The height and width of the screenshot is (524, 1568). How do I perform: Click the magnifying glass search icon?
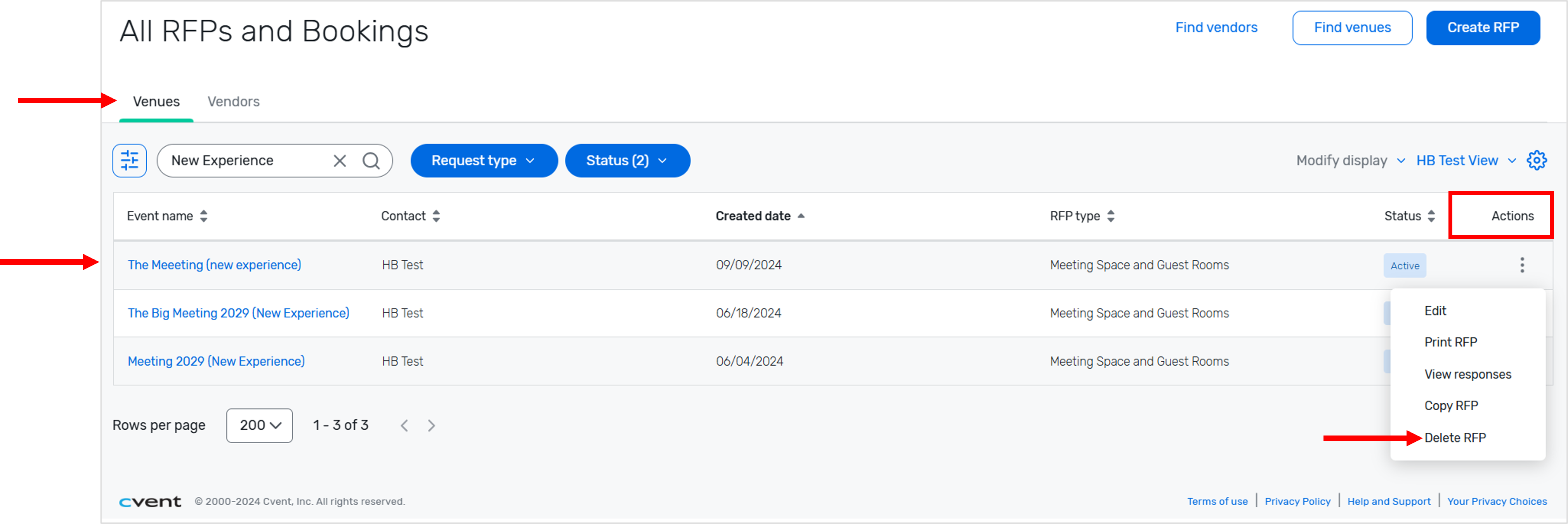tap(371, 161)
